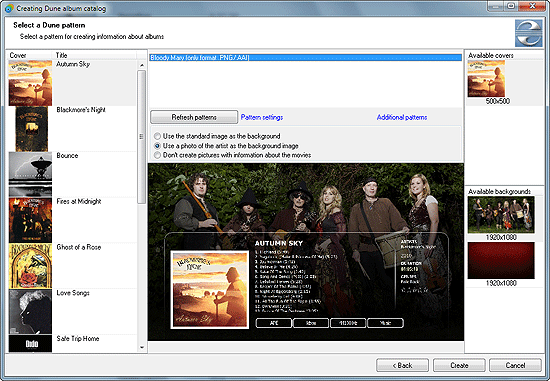Click the Refresh patterns button
Image resolution: width=550 pixels, height=381 pixels.
194,117
